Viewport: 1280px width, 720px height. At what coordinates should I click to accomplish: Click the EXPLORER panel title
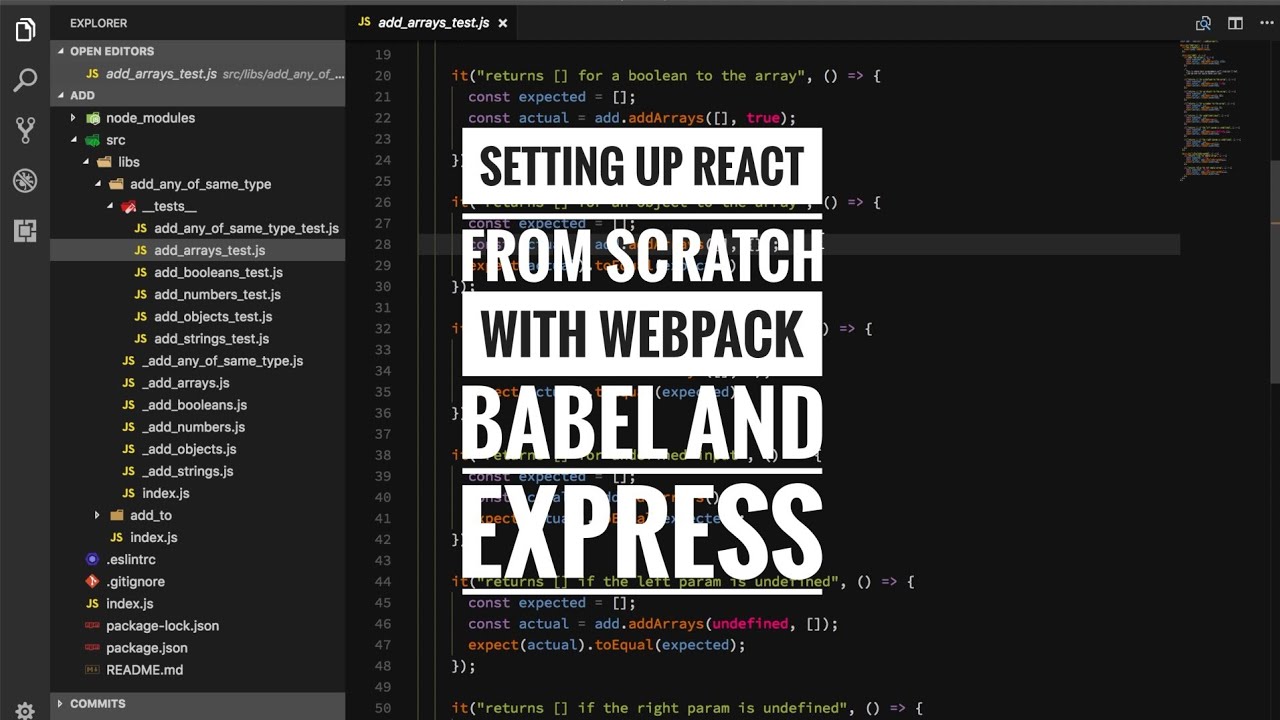click(98, 23)
